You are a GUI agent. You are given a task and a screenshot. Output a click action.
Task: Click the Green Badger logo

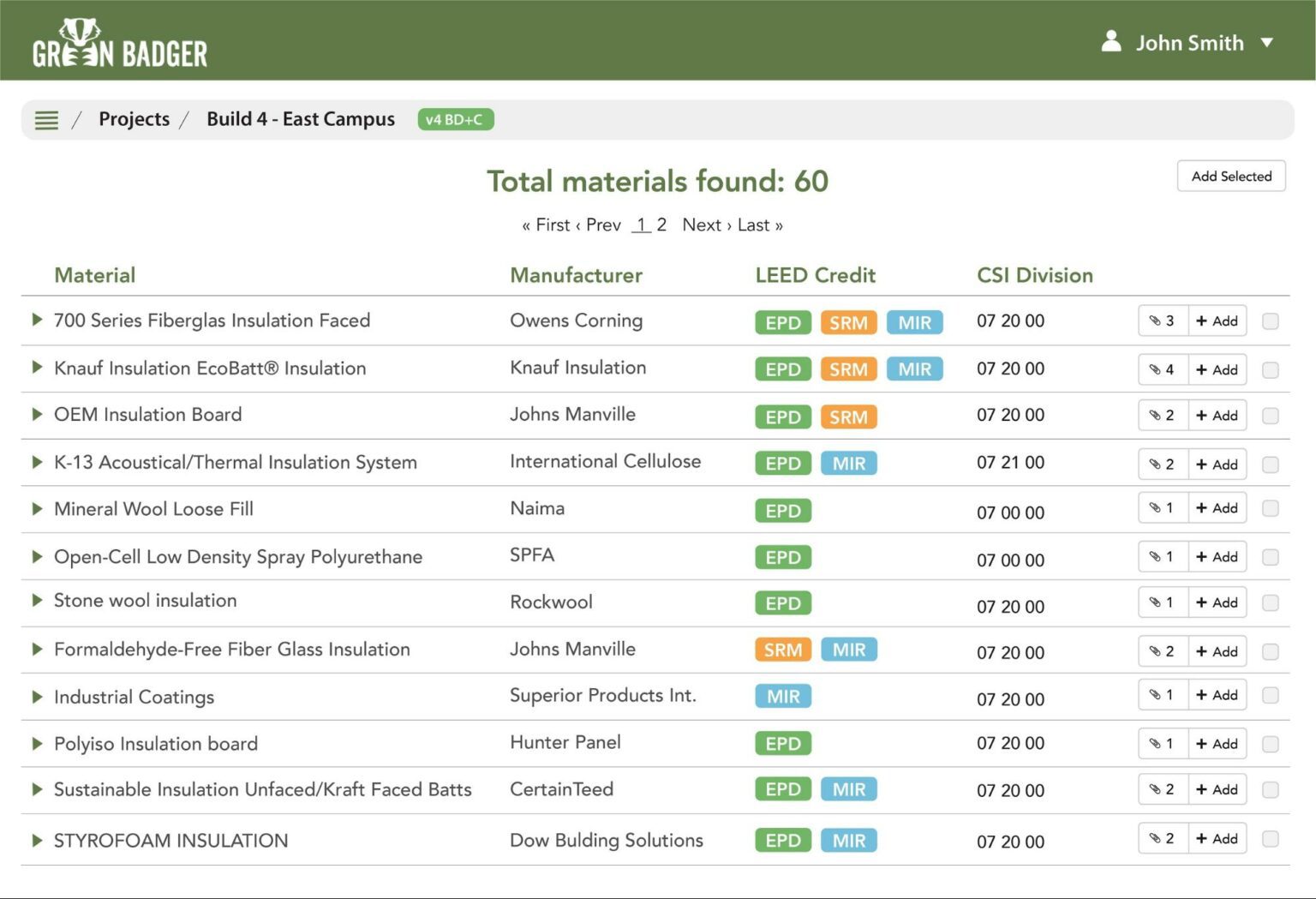[x=120, y=44]
